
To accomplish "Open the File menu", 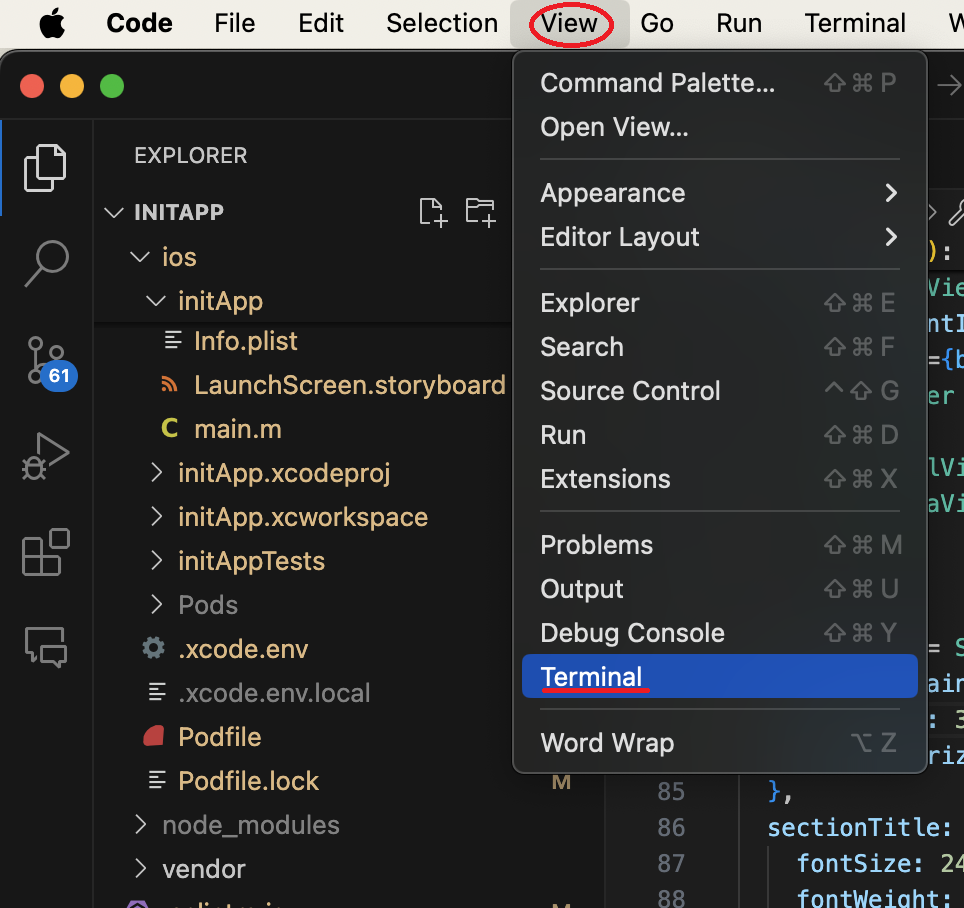I will [234, 23].
